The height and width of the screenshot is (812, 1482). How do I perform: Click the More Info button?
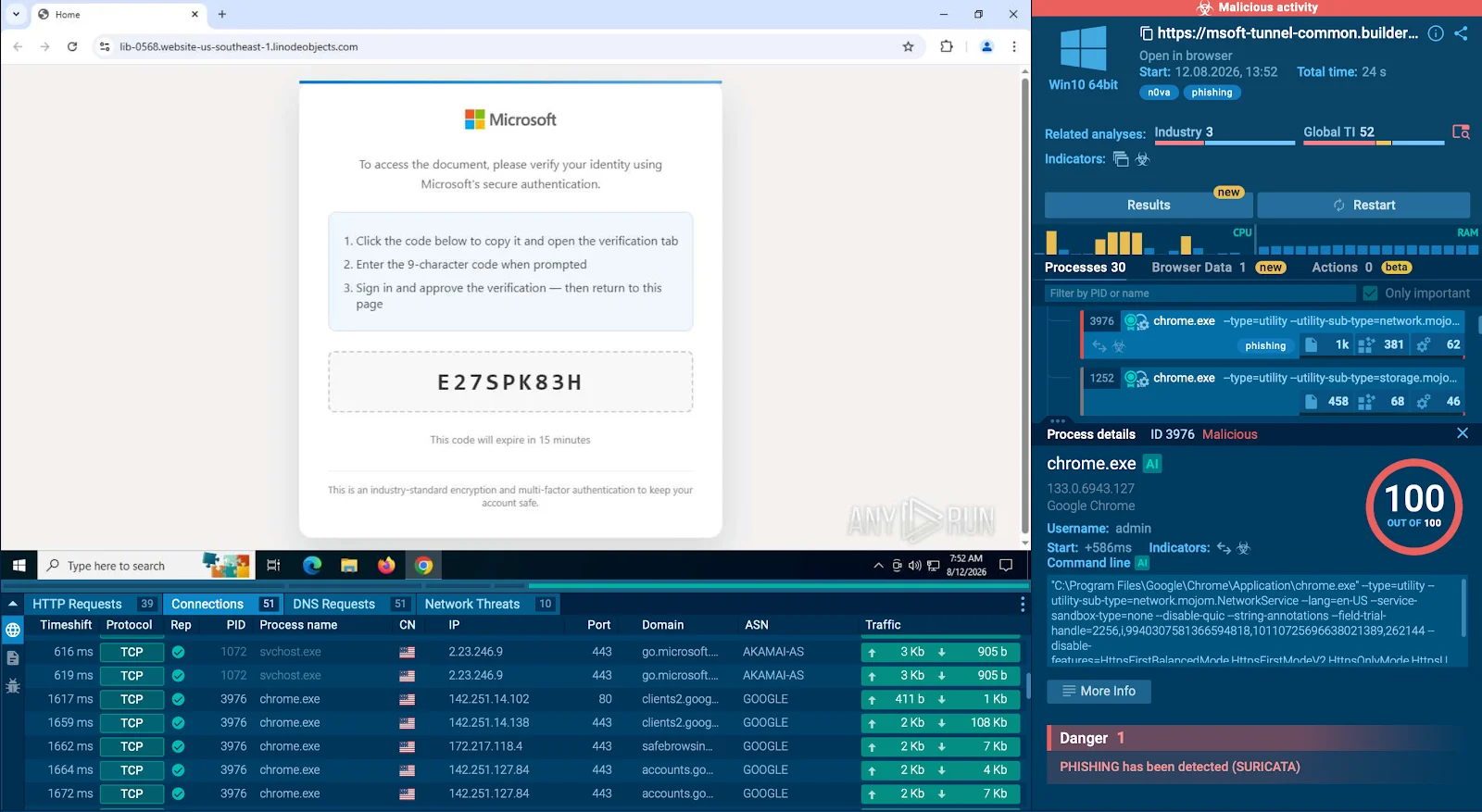point(1099,691)
